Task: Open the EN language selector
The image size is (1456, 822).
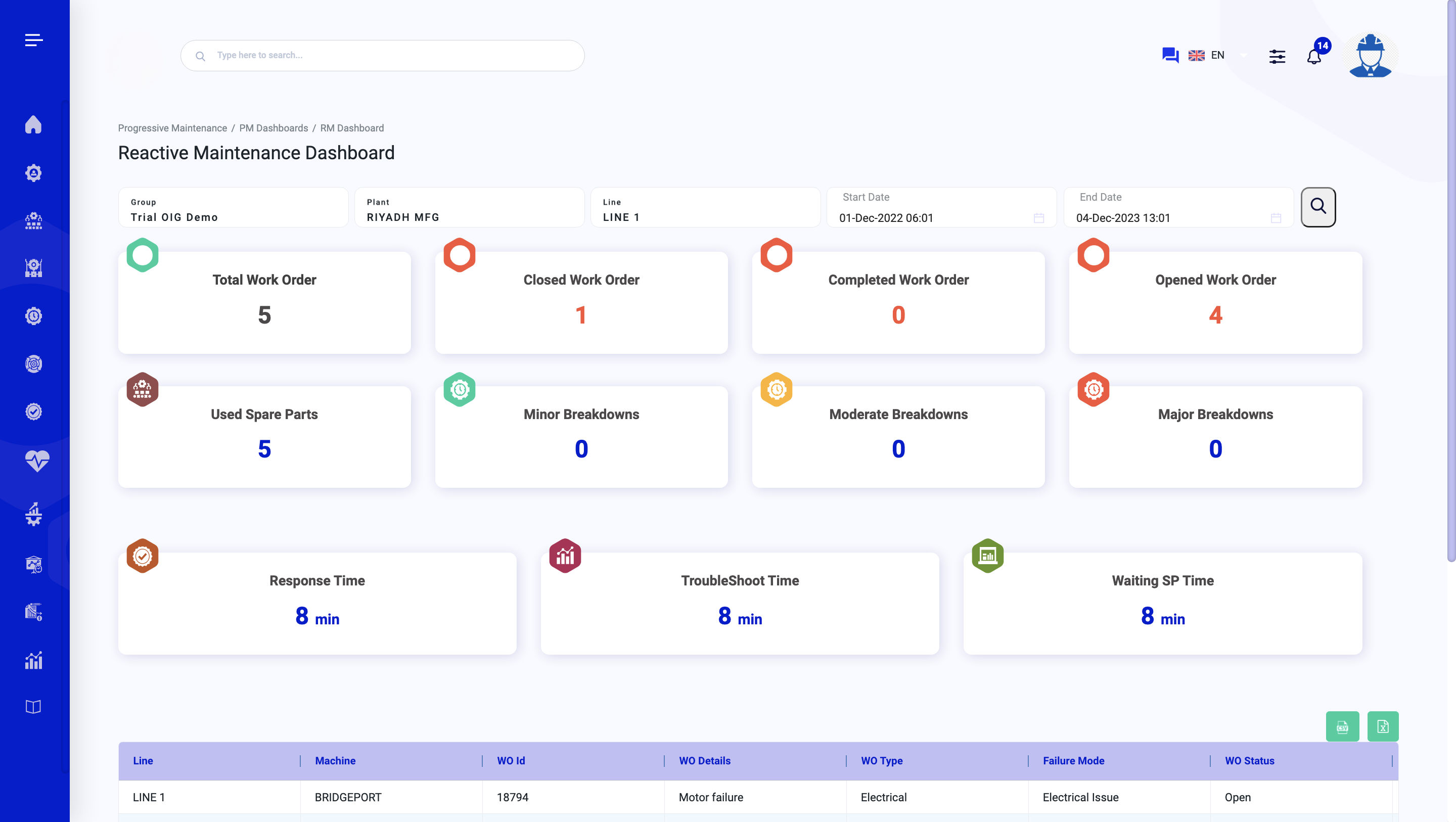Action: point(1217,56)
